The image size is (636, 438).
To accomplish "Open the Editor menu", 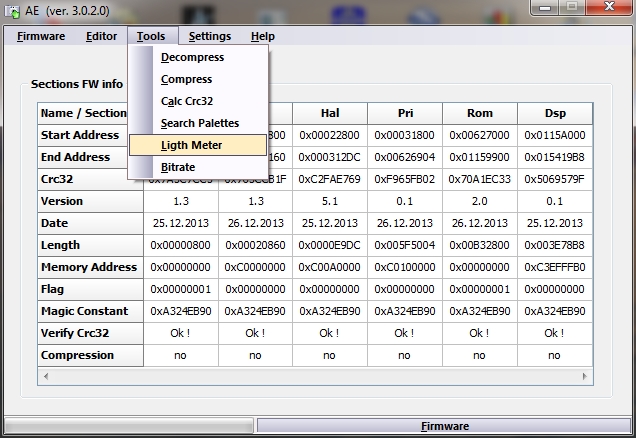I will pyautogui.click(x=101, y=36).
